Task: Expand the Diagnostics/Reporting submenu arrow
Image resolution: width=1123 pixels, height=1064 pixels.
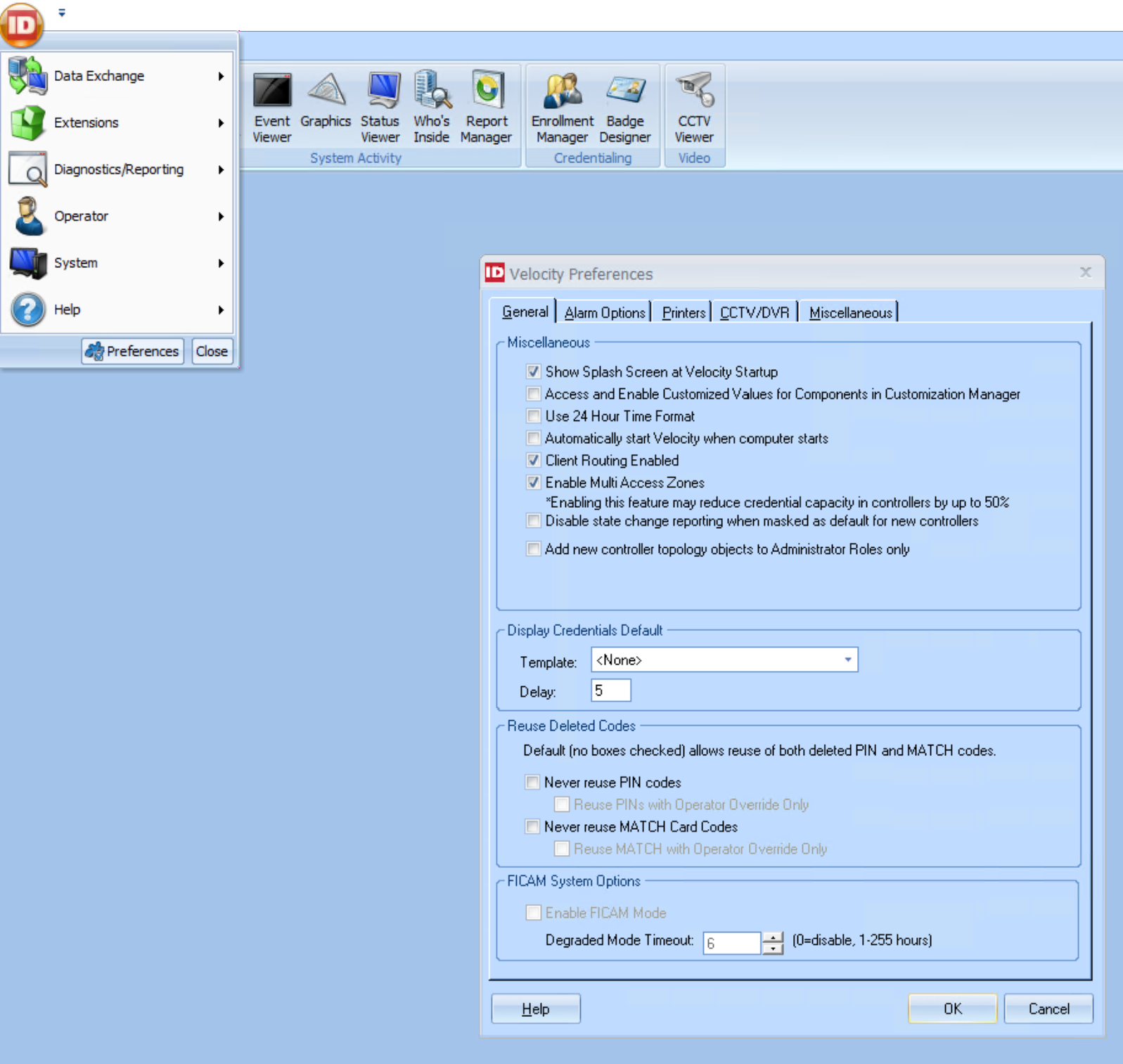Action: [221, 169]
